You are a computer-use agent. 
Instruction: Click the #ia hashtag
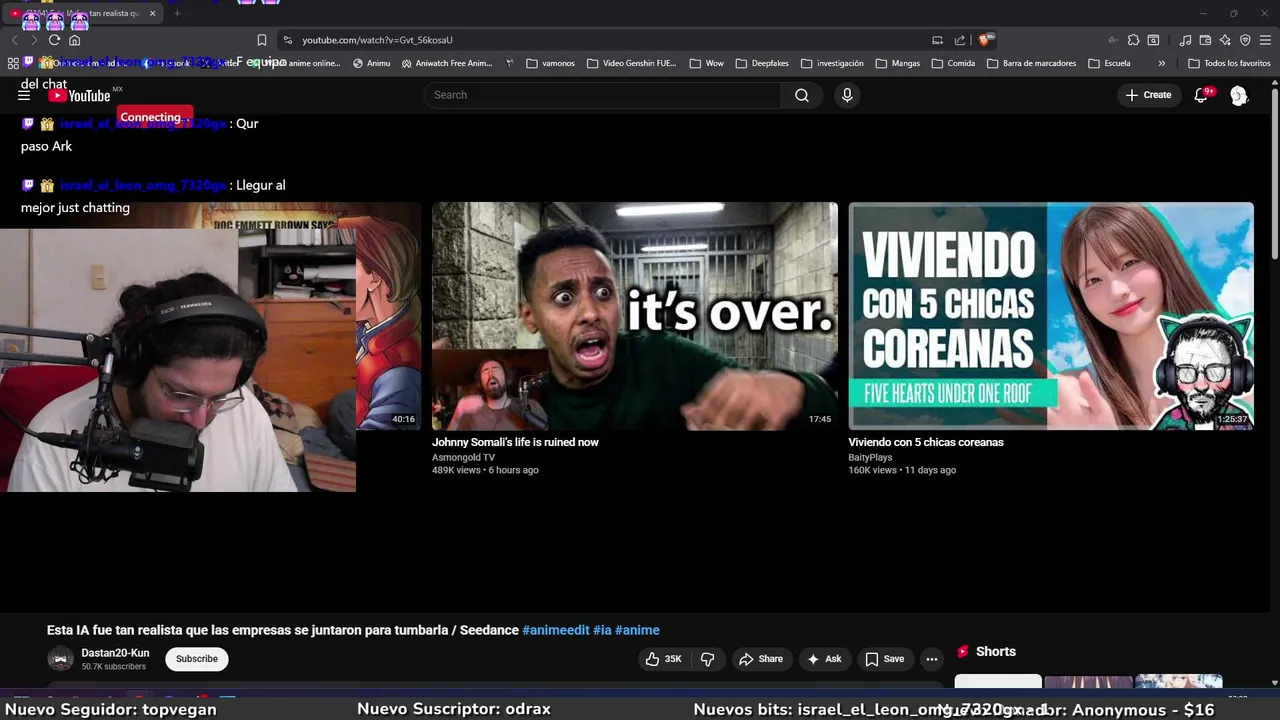602,630
